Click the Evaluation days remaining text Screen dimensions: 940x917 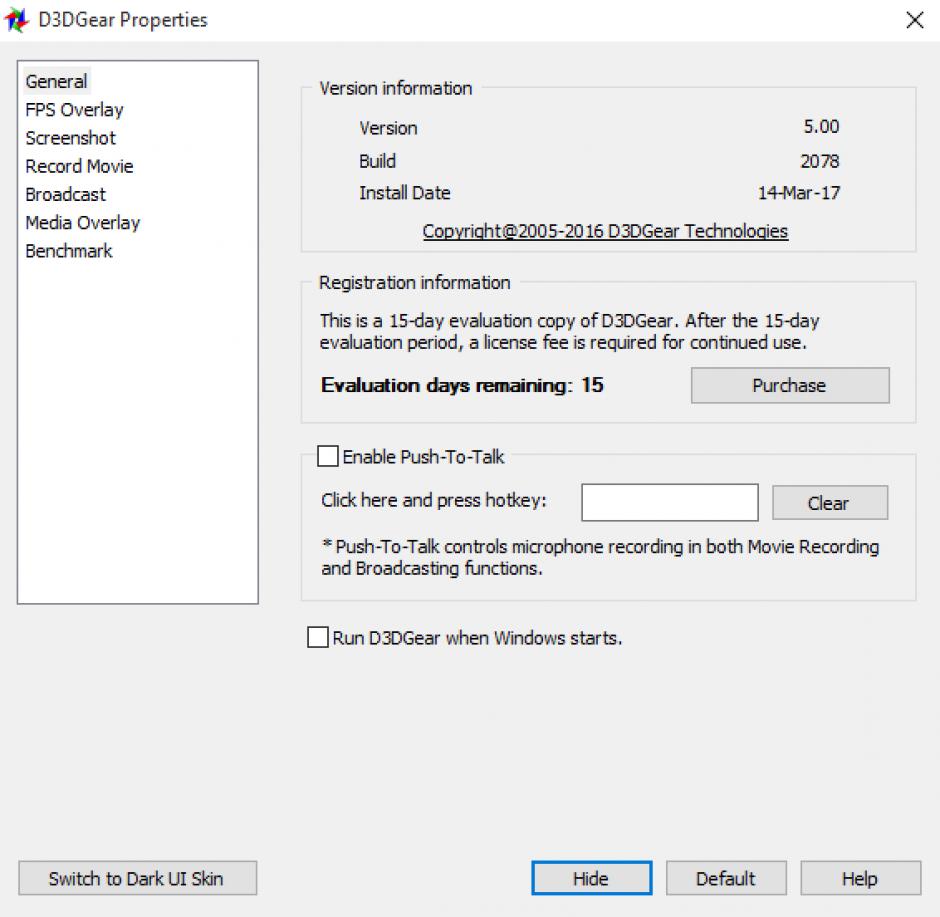click(462, 385)
